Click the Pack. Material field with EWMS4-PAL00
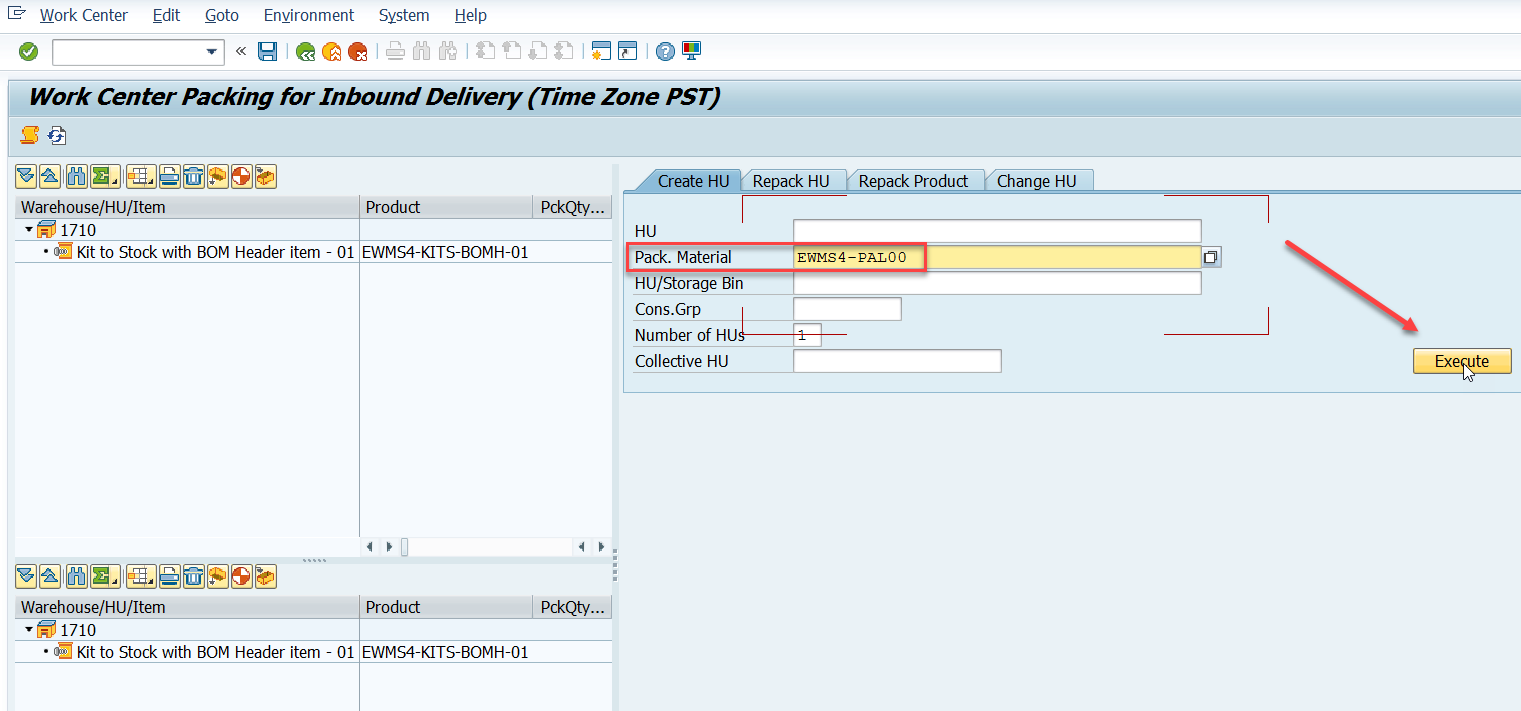 tap(997, 257)
